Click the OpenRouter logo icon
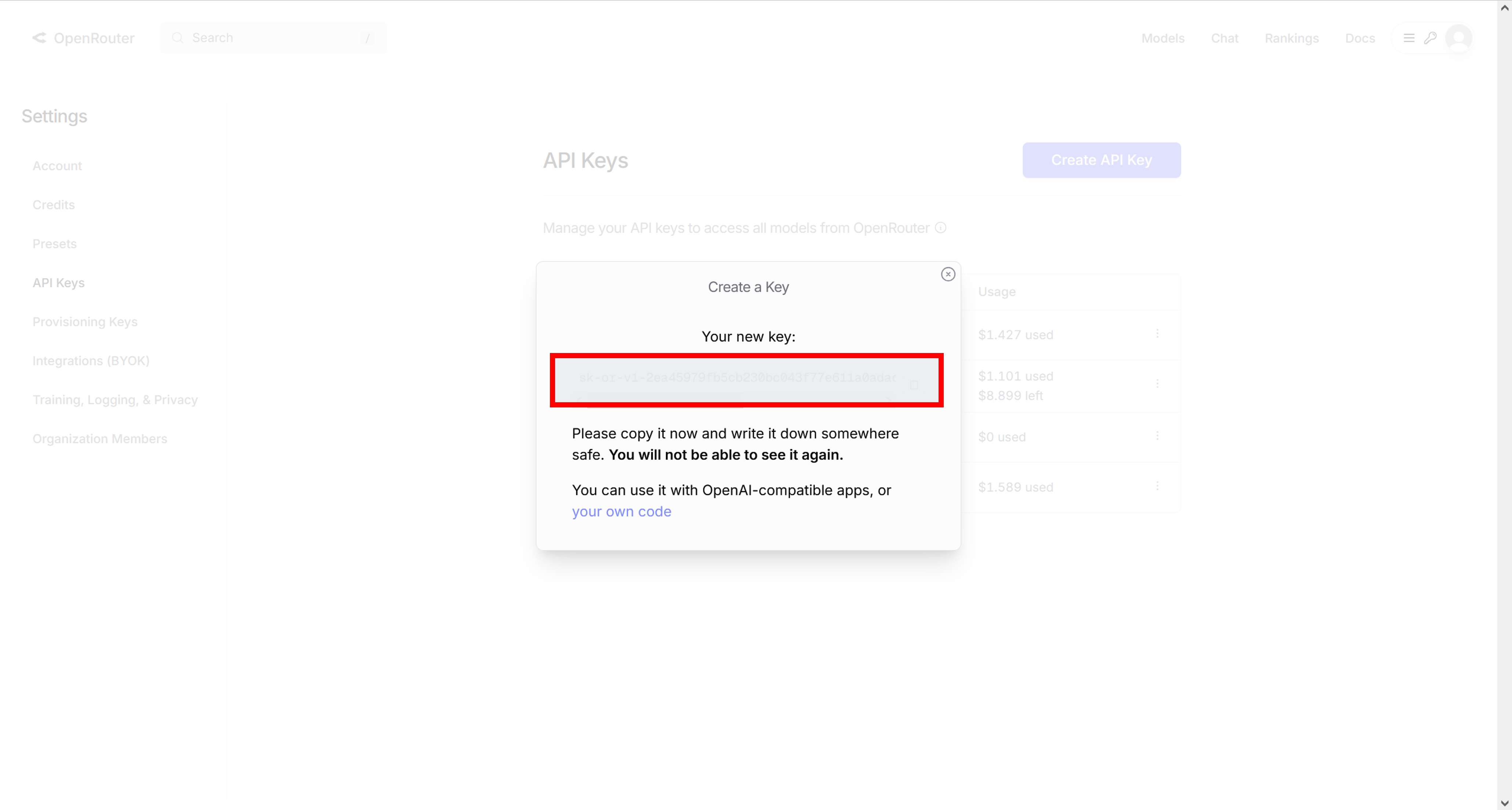This screenshot has height=810, width=1512. (39, 38)
